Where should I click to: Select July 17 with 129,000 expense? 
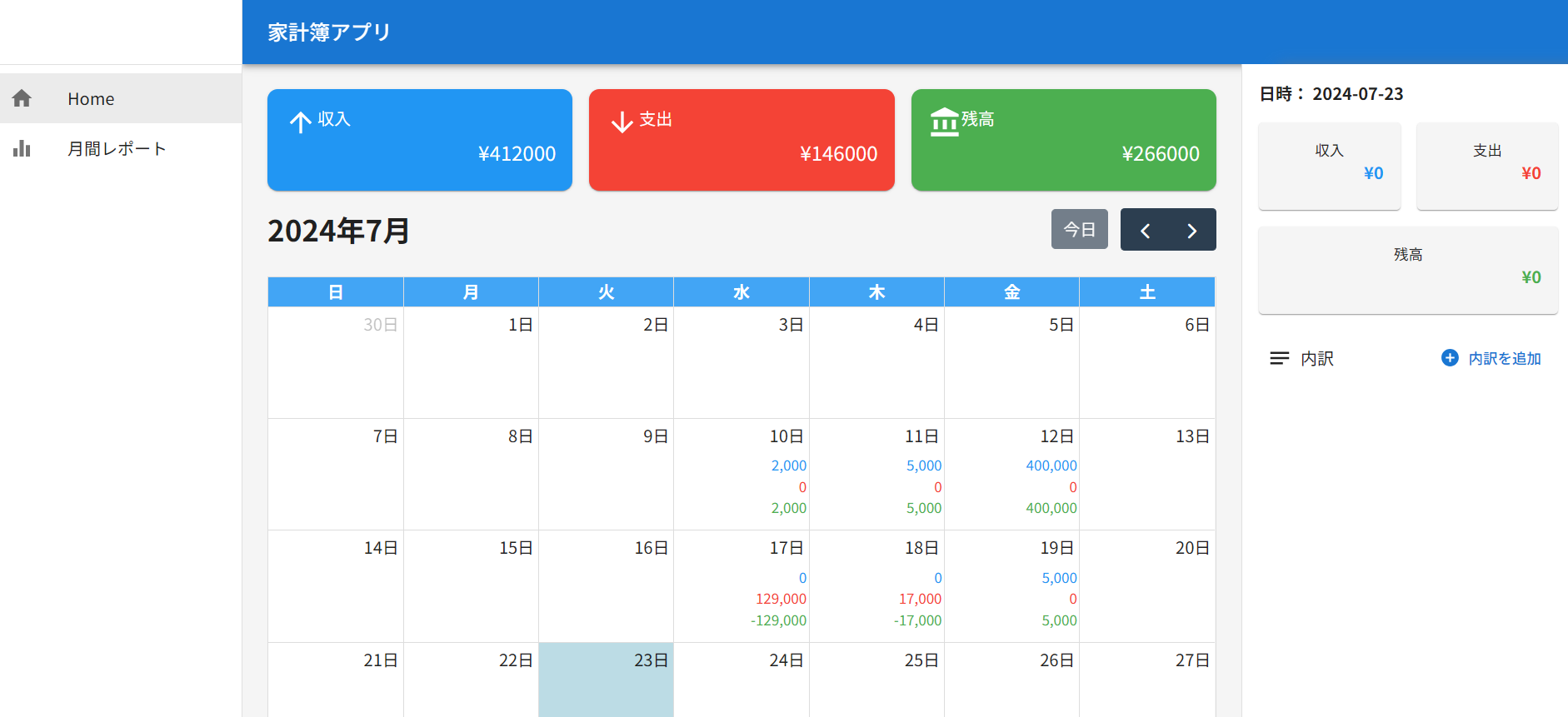(x=741, y=585)
